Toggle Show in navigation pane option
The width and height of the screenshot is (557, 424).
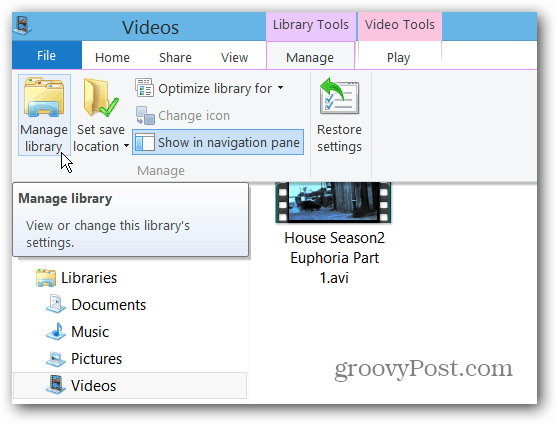[x=218, y=142]
